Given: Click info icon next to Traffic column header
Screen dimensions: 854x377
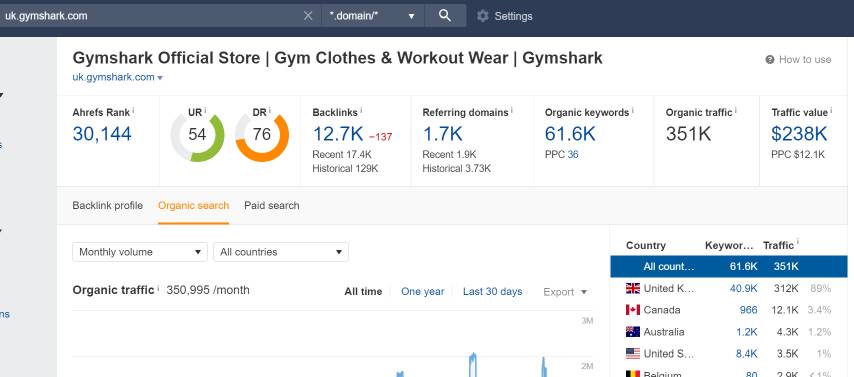Looking at the screenshot, I should click(x=797, y=242).
